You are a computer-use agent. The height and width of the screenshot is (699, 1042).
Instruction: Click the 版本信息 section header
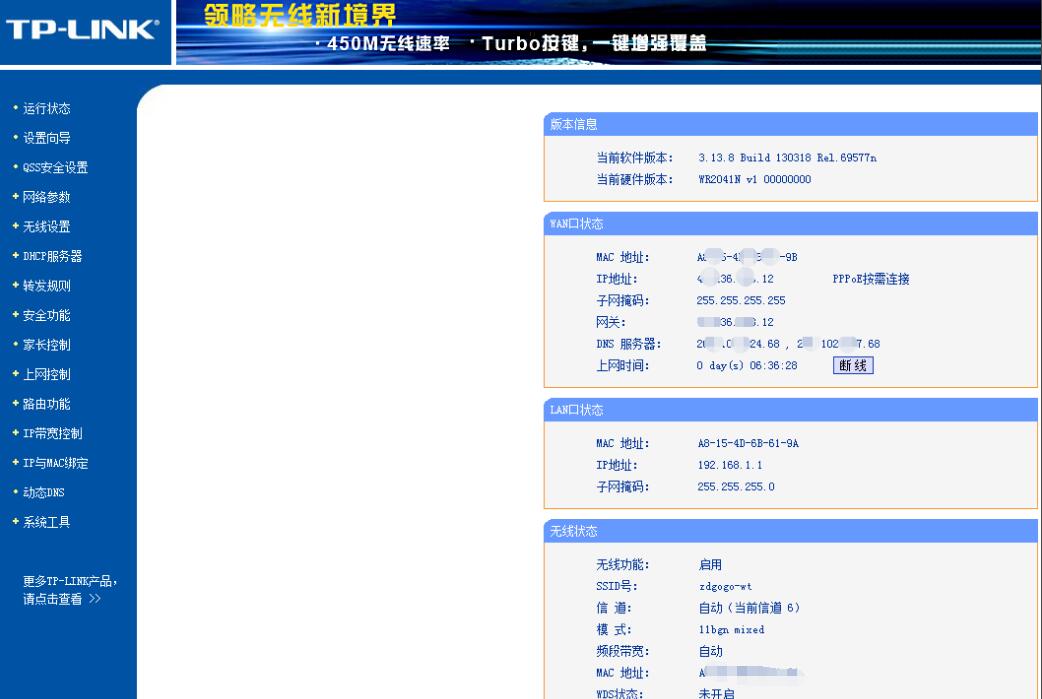(790, 124)
